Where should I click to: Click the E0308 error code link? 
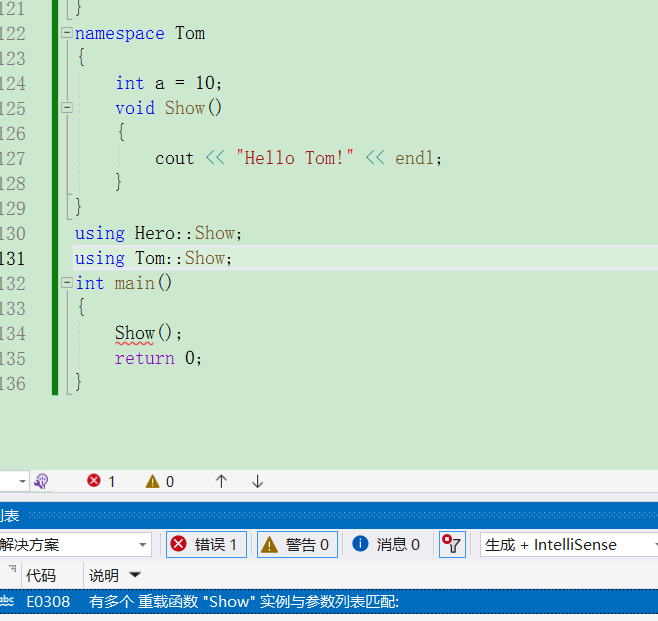48,602
